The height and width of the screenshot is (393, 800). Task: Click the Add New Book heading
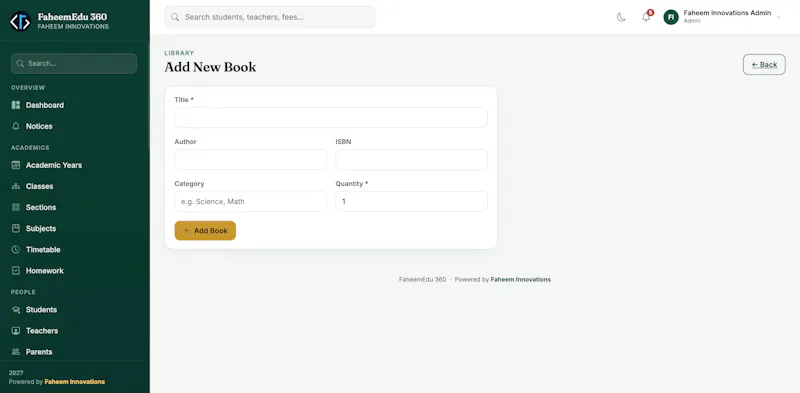210,67
